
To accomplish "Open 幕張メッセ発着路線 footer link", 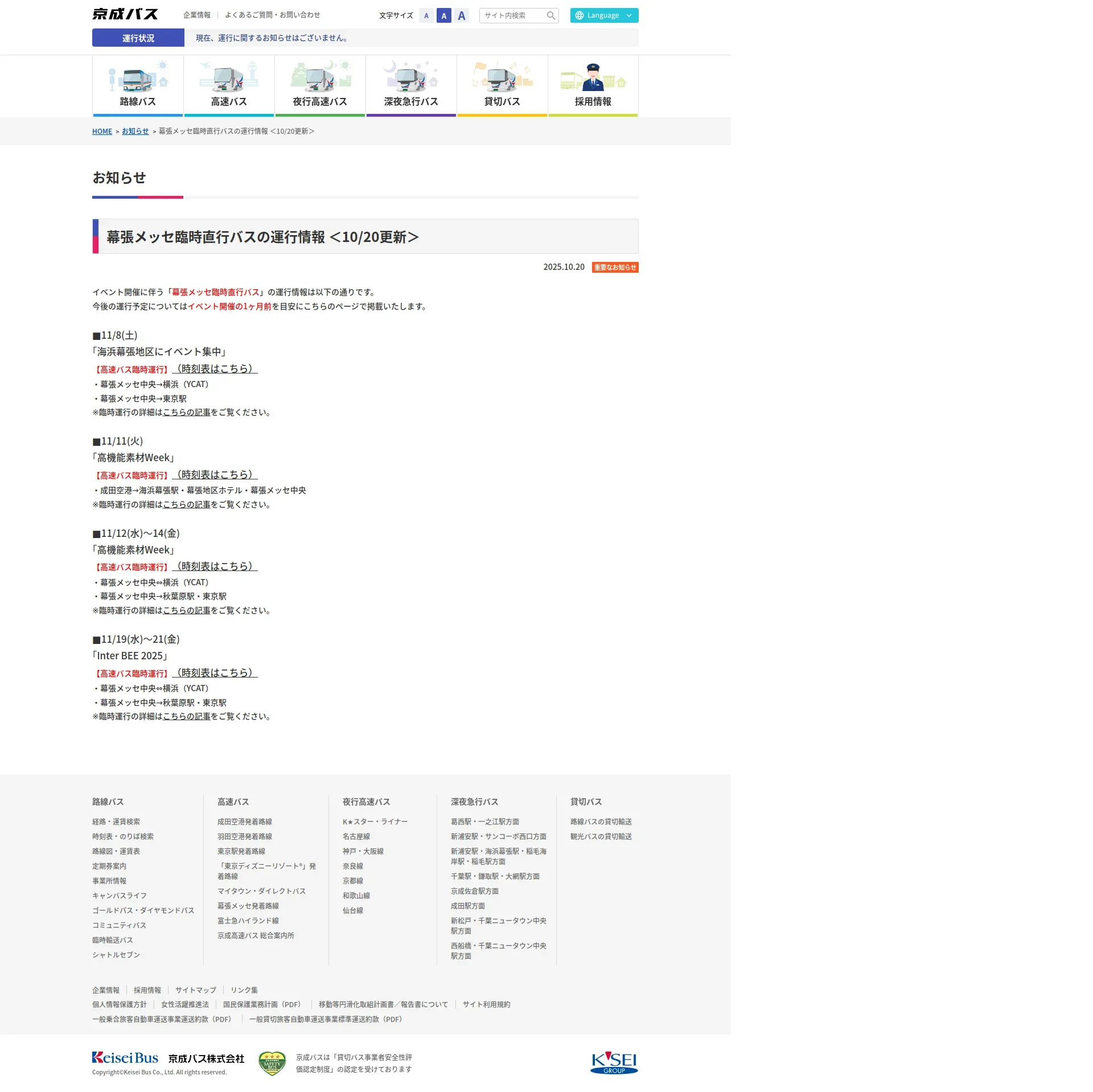I will (x=248, y=906).
